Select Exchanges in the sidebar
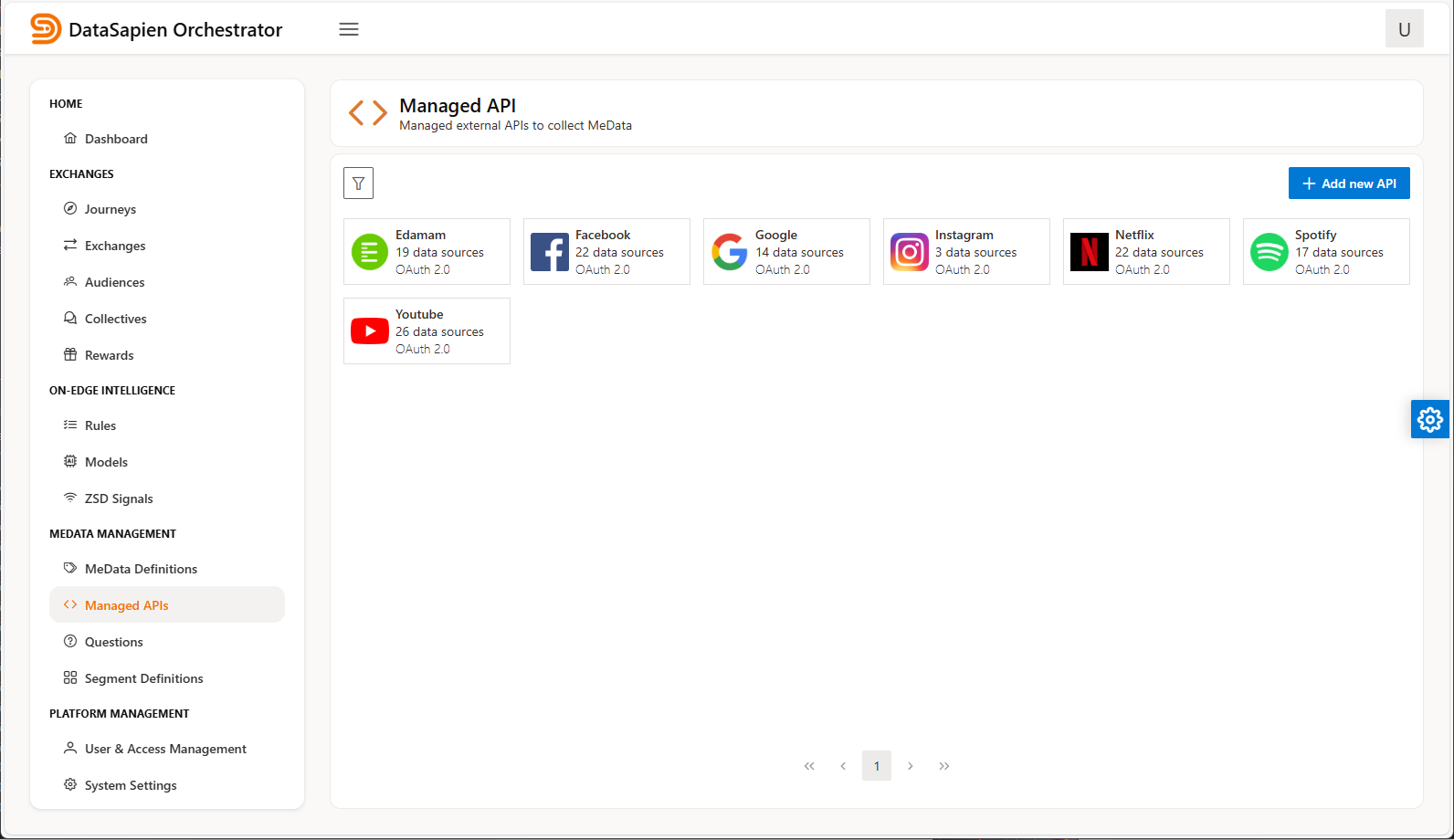Image resolution: width=1454 pixels, height=840 pixels. 167,246
